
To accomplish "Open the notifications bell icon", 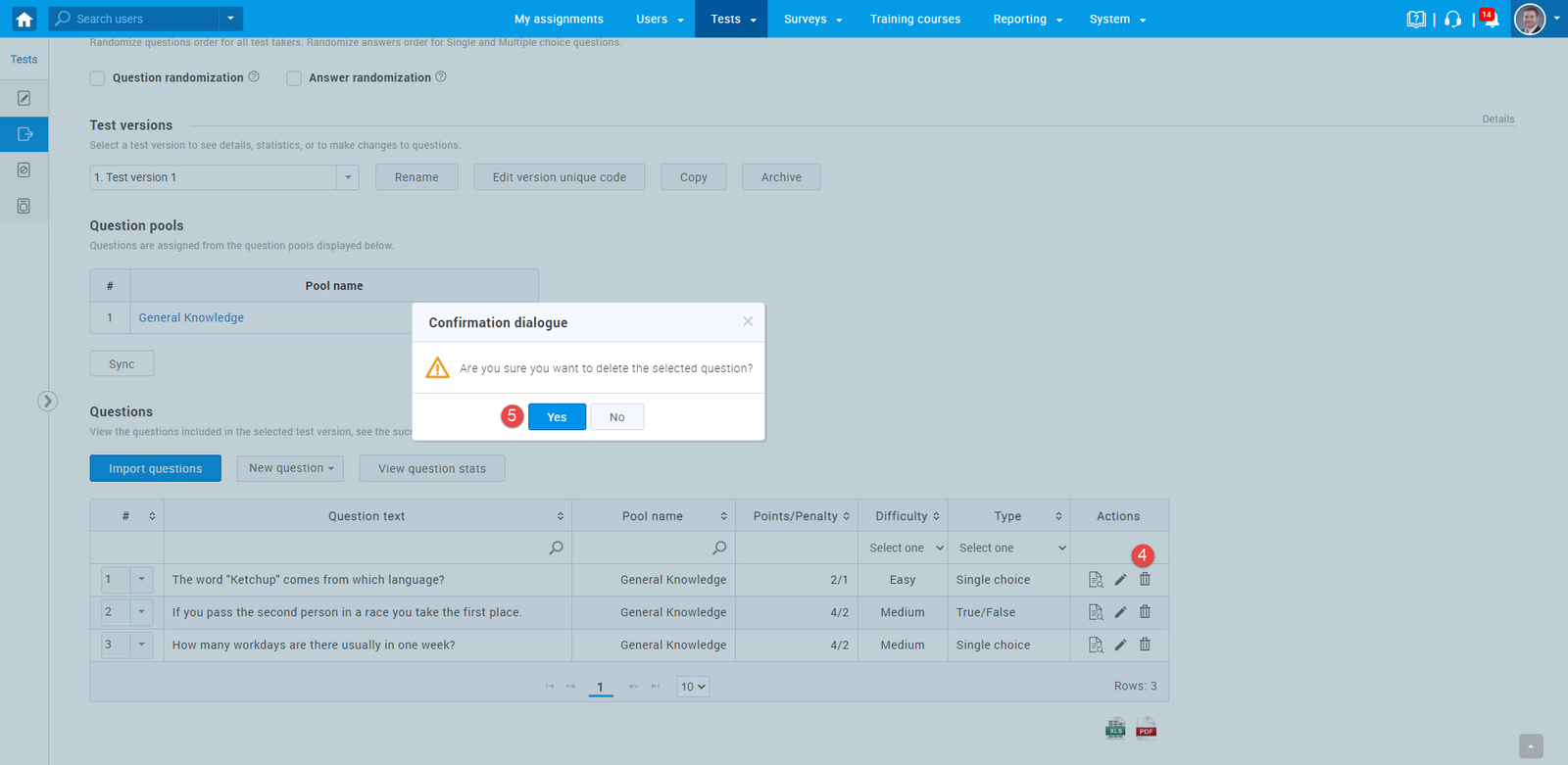I will tap(1490, 20).
